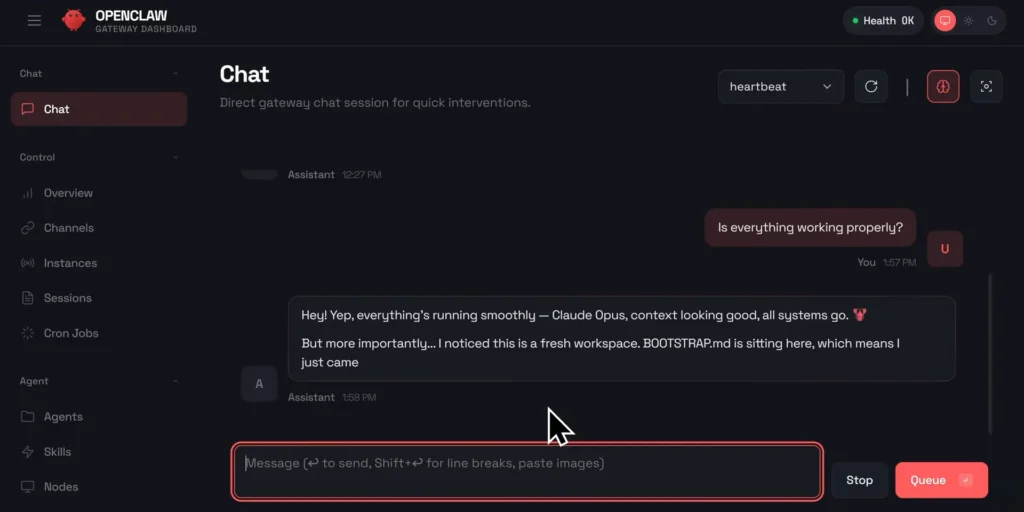Toggle the brain thinking-output button
1024x512 pixels.
(x=943, y=87)
